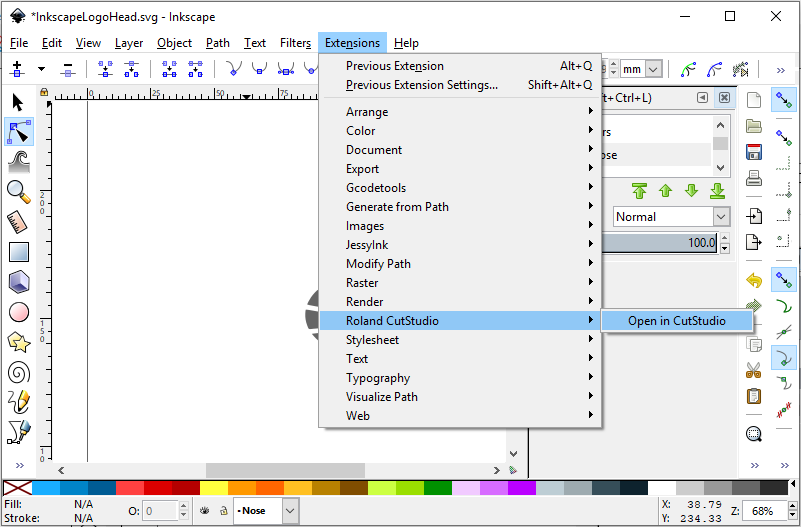This screenshot has height=527, width=801.
Task: Choose Previous Extension Settings entry
Action: [x=460, y=85]
